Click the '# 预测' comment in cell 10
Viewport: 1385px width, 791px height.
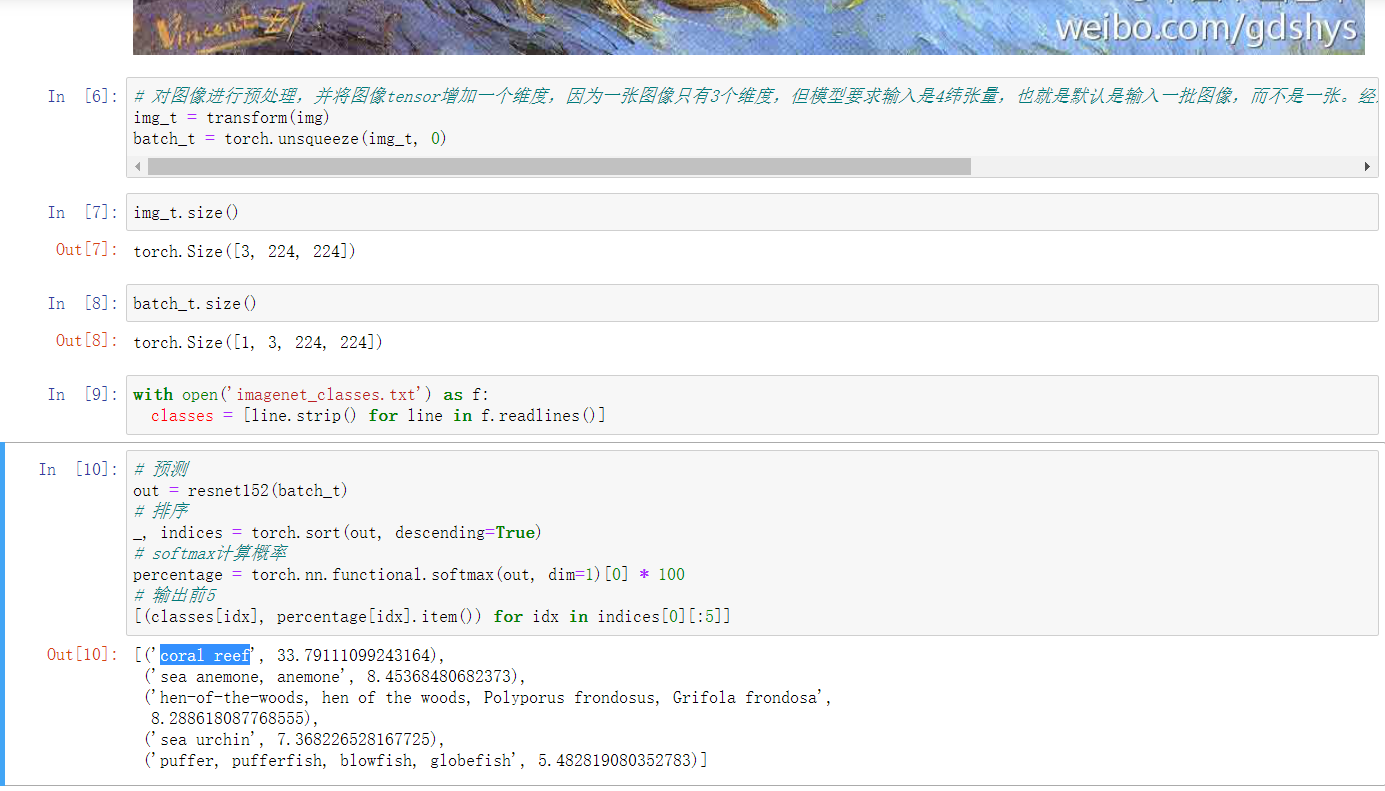(x=161, y=469)
